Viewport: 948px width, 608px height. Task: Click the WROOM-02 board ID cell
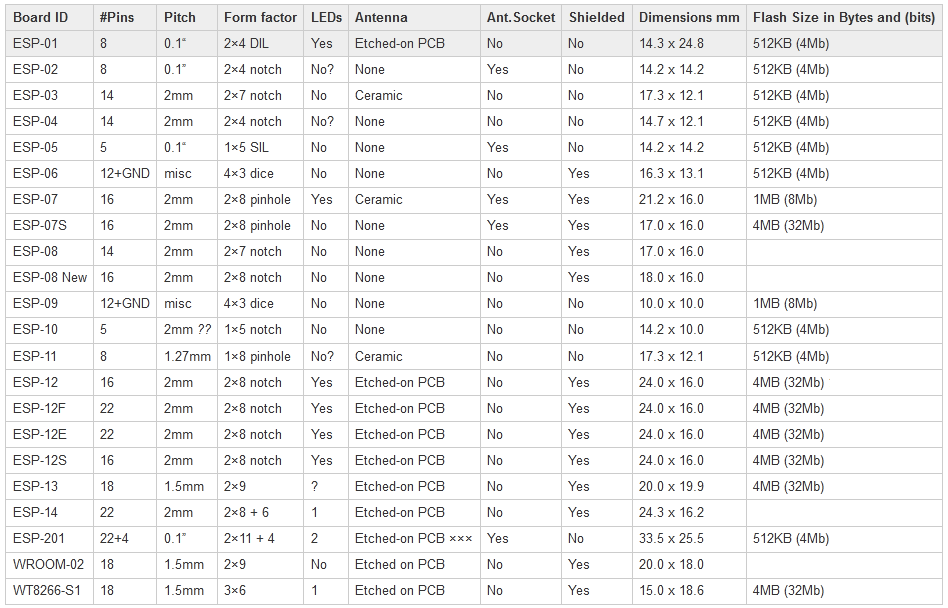coord(48,564)
